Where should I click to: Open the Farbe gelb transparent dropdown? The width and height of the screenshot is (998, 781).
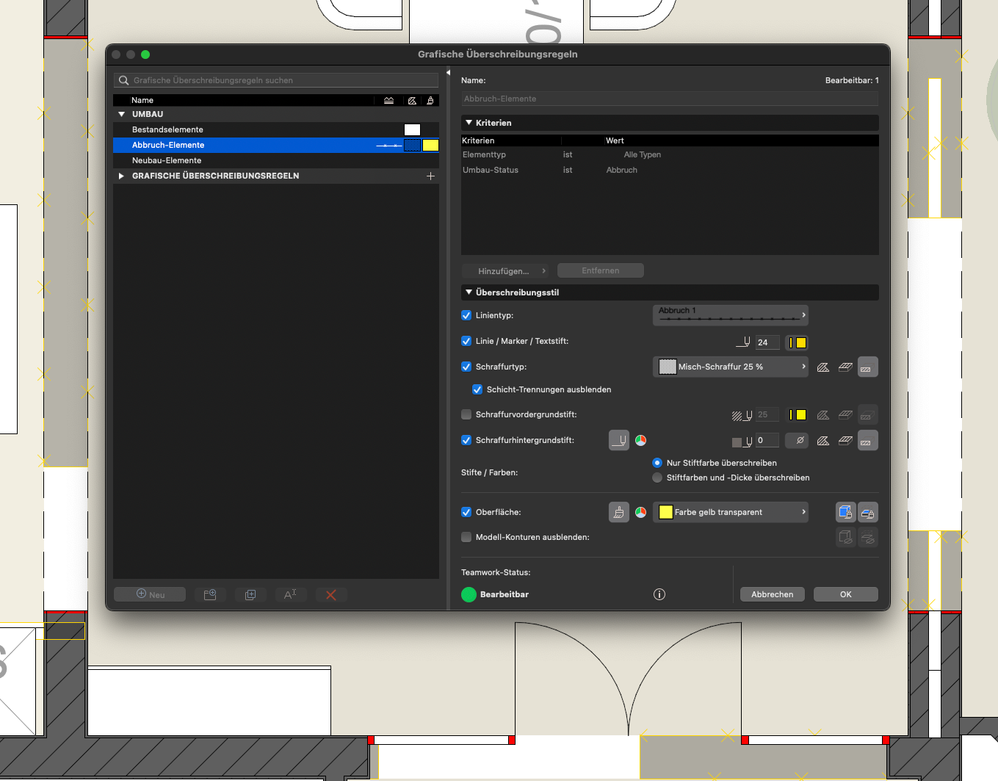[x=731, y=512]
